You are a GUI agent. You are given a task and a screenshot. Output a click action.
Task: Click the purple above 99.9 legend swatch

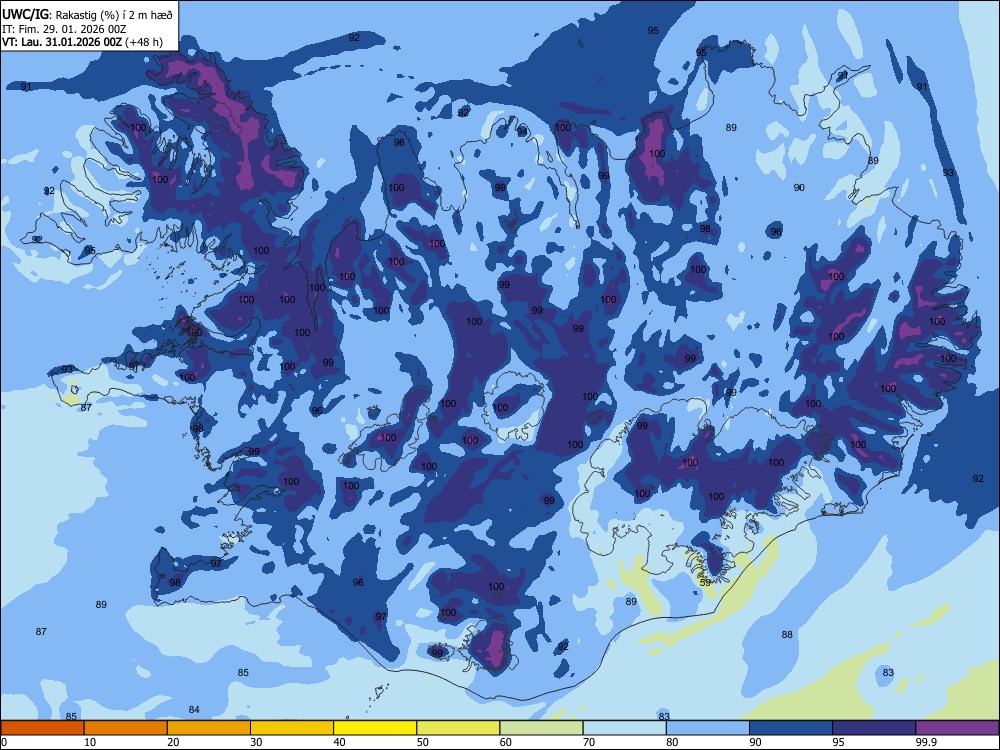click(x=957, y=728)
